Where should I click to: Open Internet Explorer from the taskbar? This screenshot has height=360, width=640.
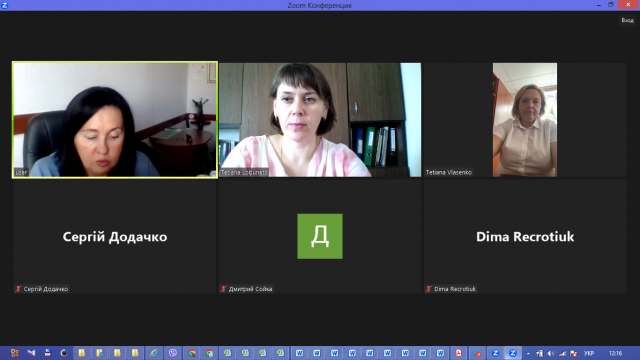(x=154, y=353)
